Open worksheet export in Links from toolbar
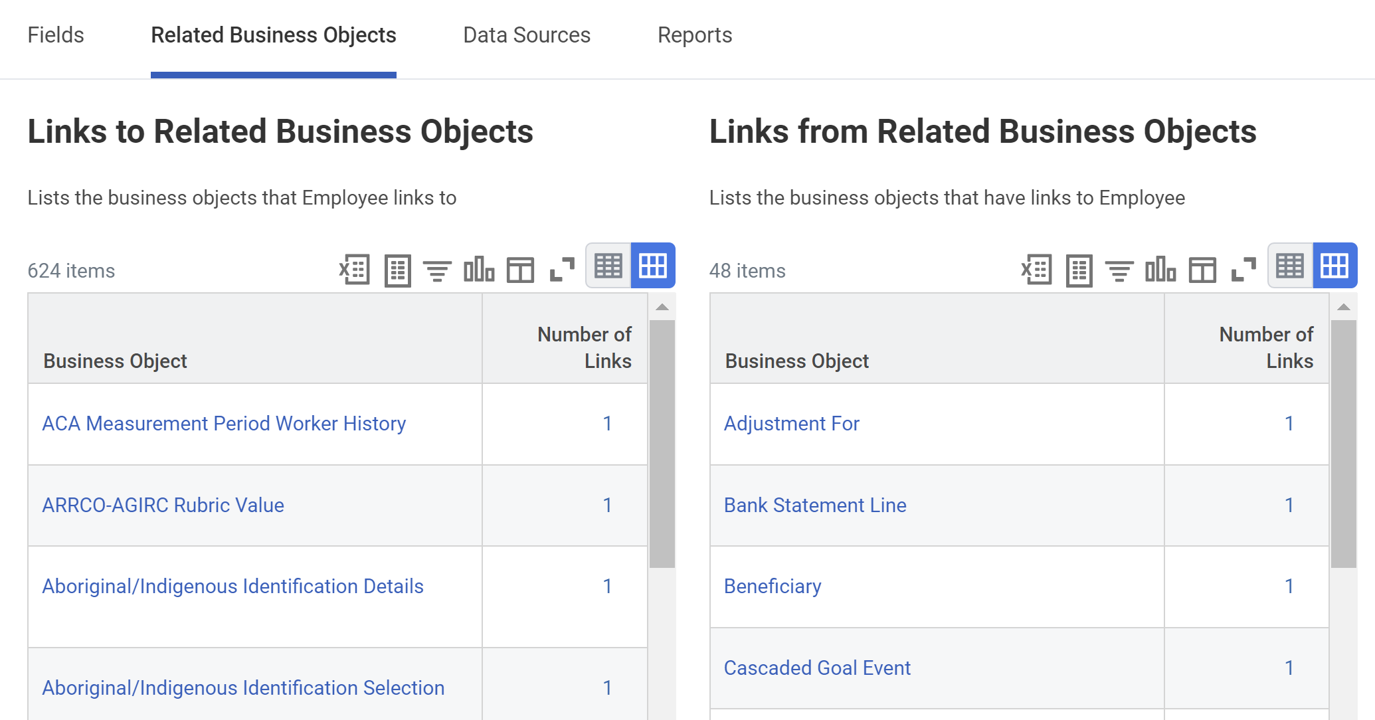 [1078, 270]
